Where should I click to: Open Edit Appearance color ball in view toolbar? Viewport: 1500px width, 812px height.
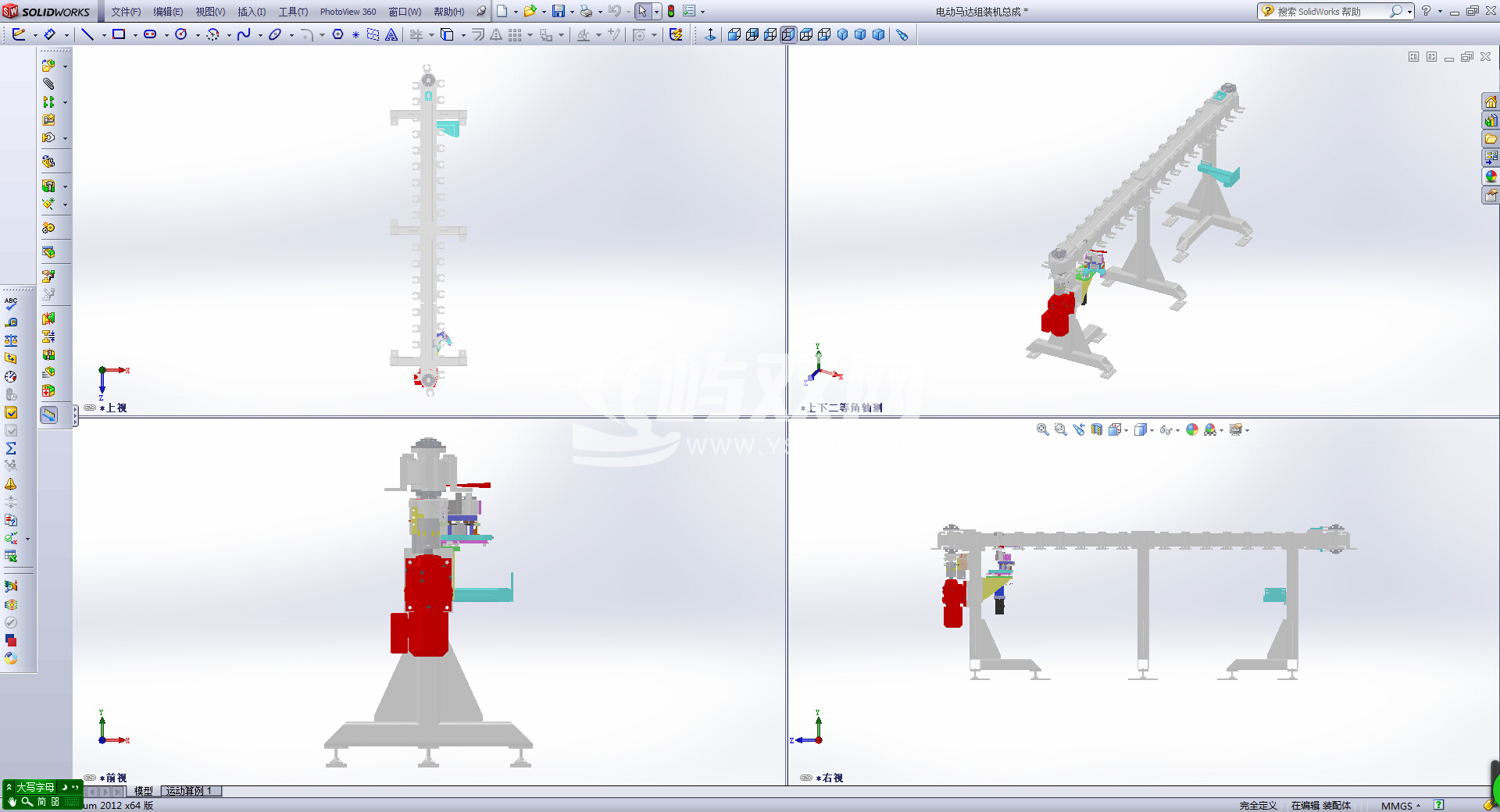[x=1192, y=429]
